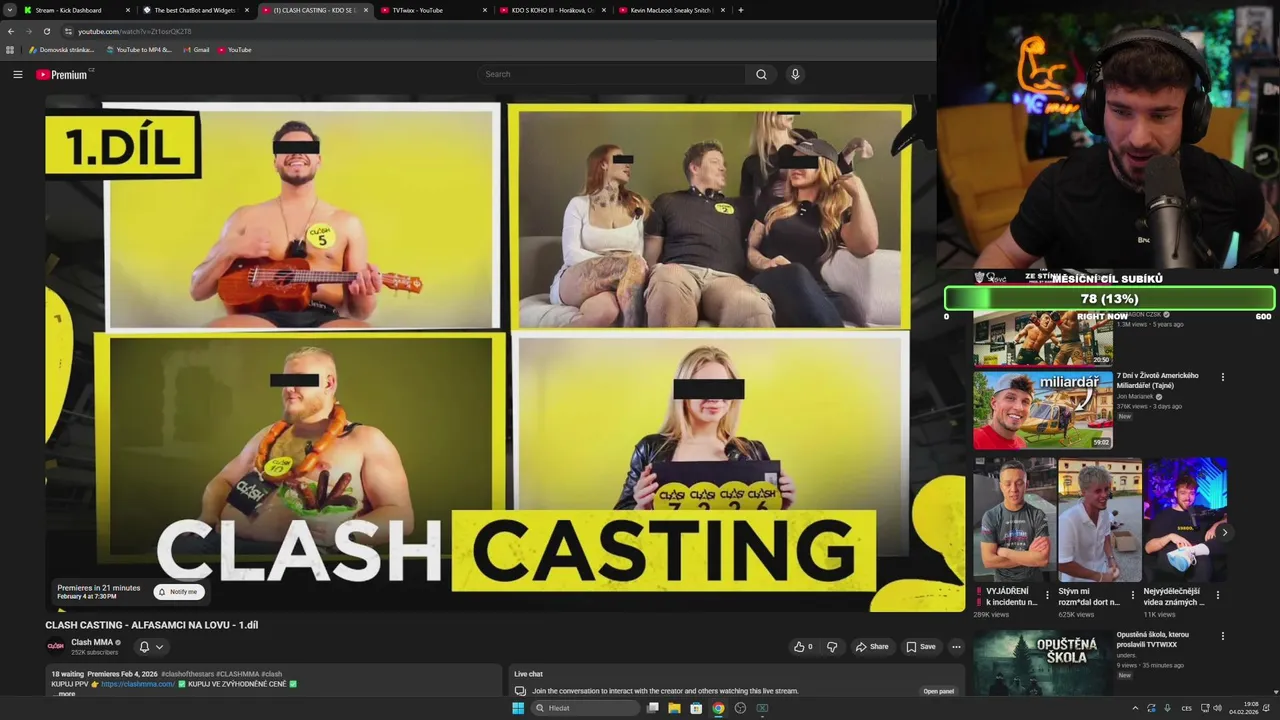This screenshot has height=720, width=1280.
Task: Open YouTube to MP4 bookmark
Action: coord(139,50)
